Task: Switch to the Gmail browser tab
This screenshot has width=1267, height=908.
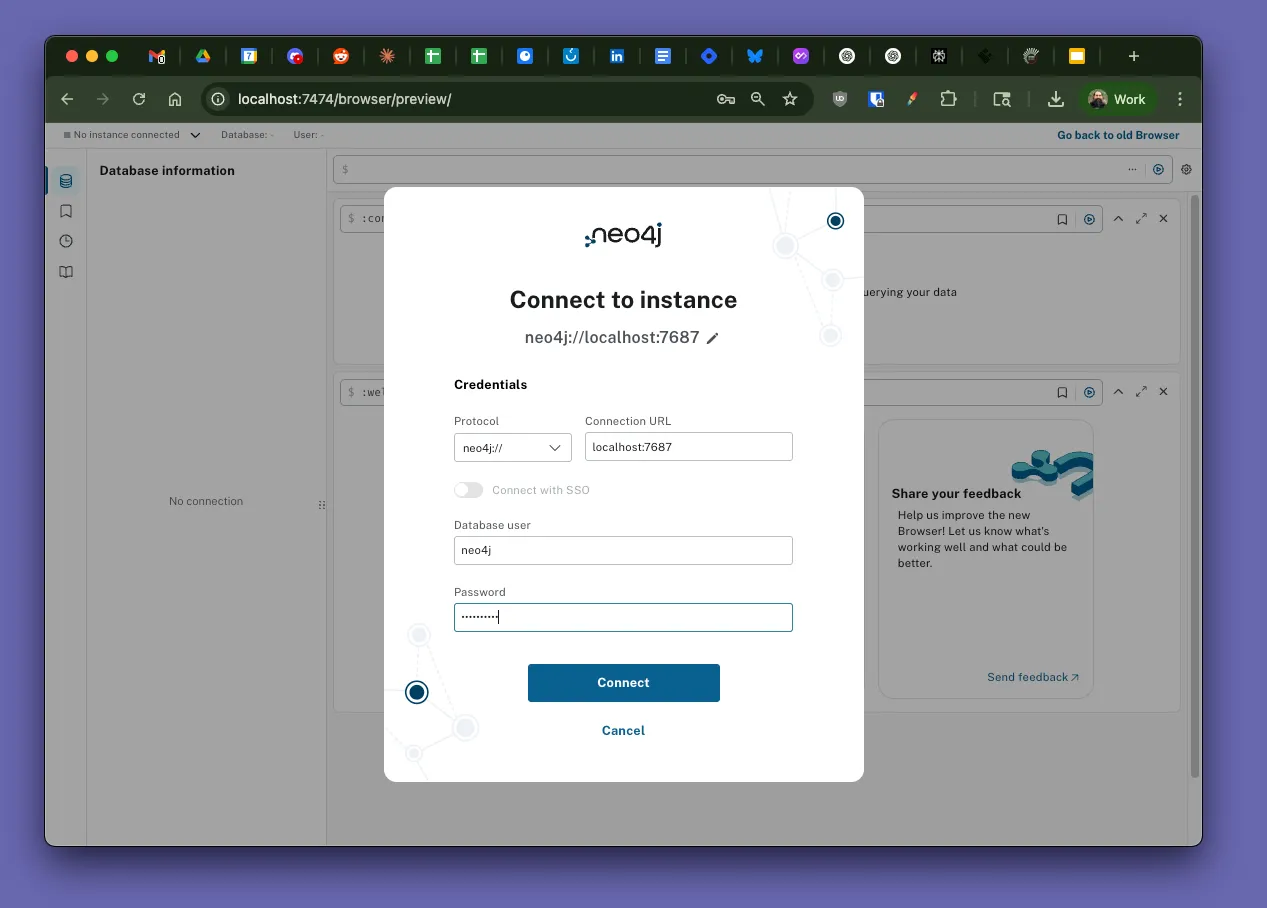Action: [x=157, y=57]
